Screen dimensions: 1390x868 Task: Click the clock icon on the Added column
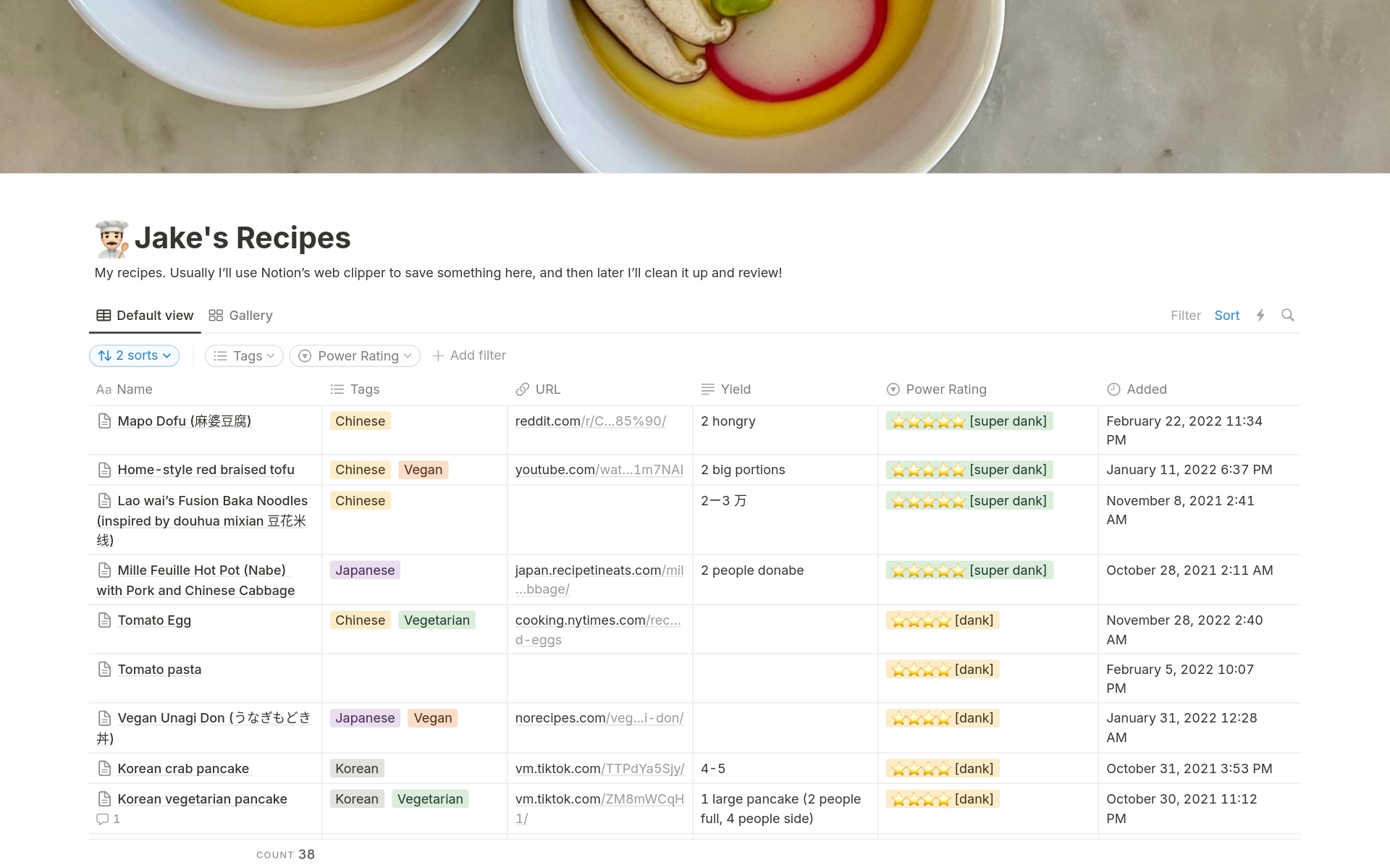(x=1113, y=389)
